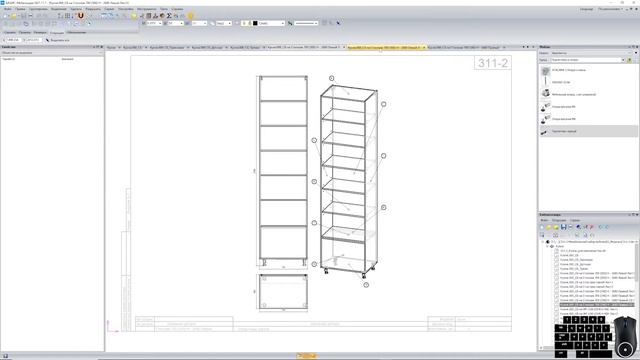Click the 311-2 sheet label on drawing
This screenshot has width=640, height=360.
493,63
